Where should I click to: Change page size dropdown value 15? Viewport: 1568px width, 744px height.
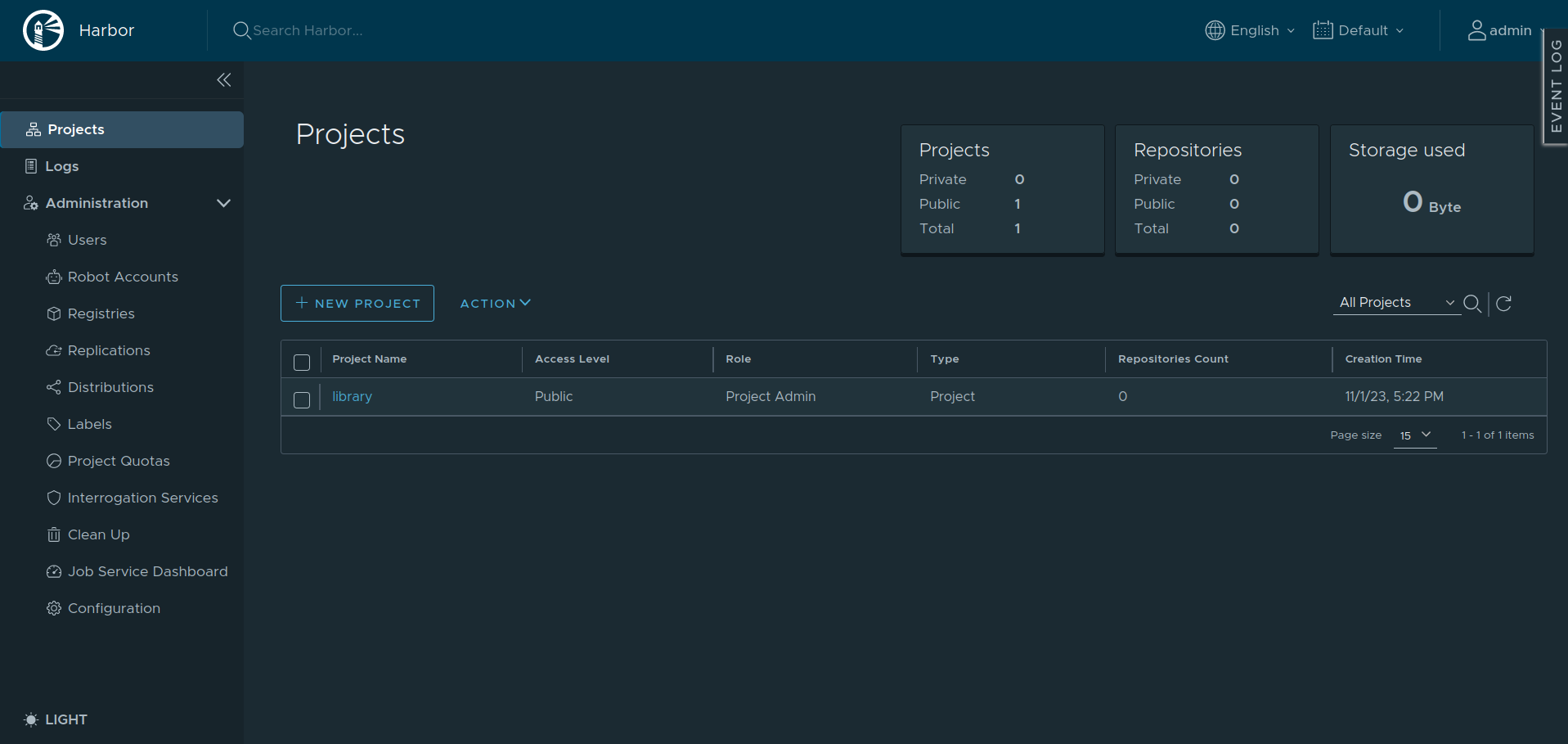point(1415,435)
